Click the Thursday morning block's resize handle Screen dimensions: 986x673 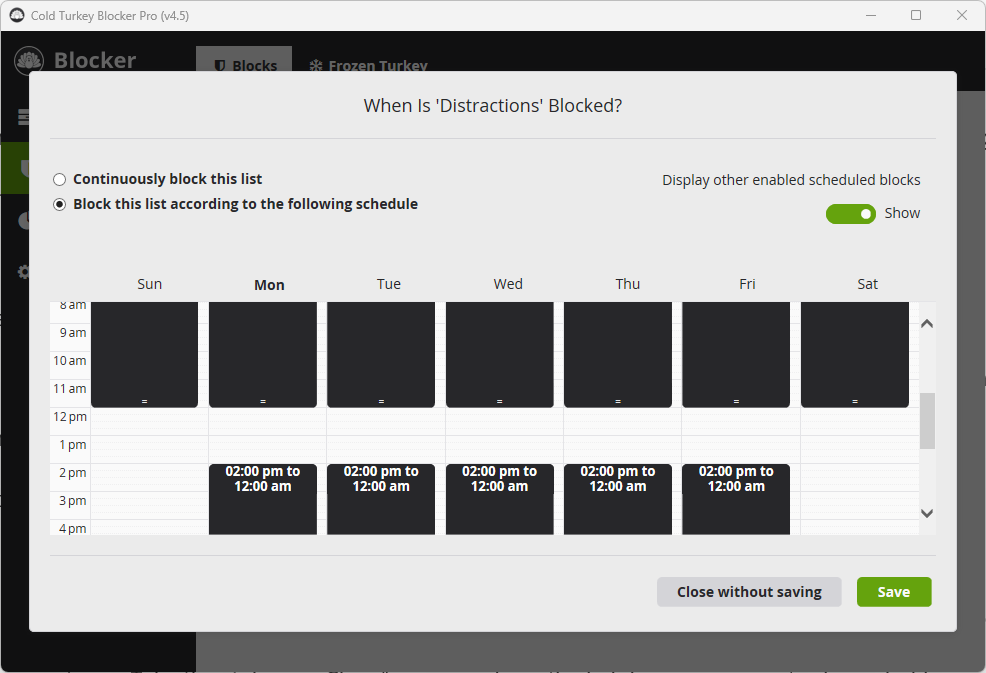coord(618,401)
